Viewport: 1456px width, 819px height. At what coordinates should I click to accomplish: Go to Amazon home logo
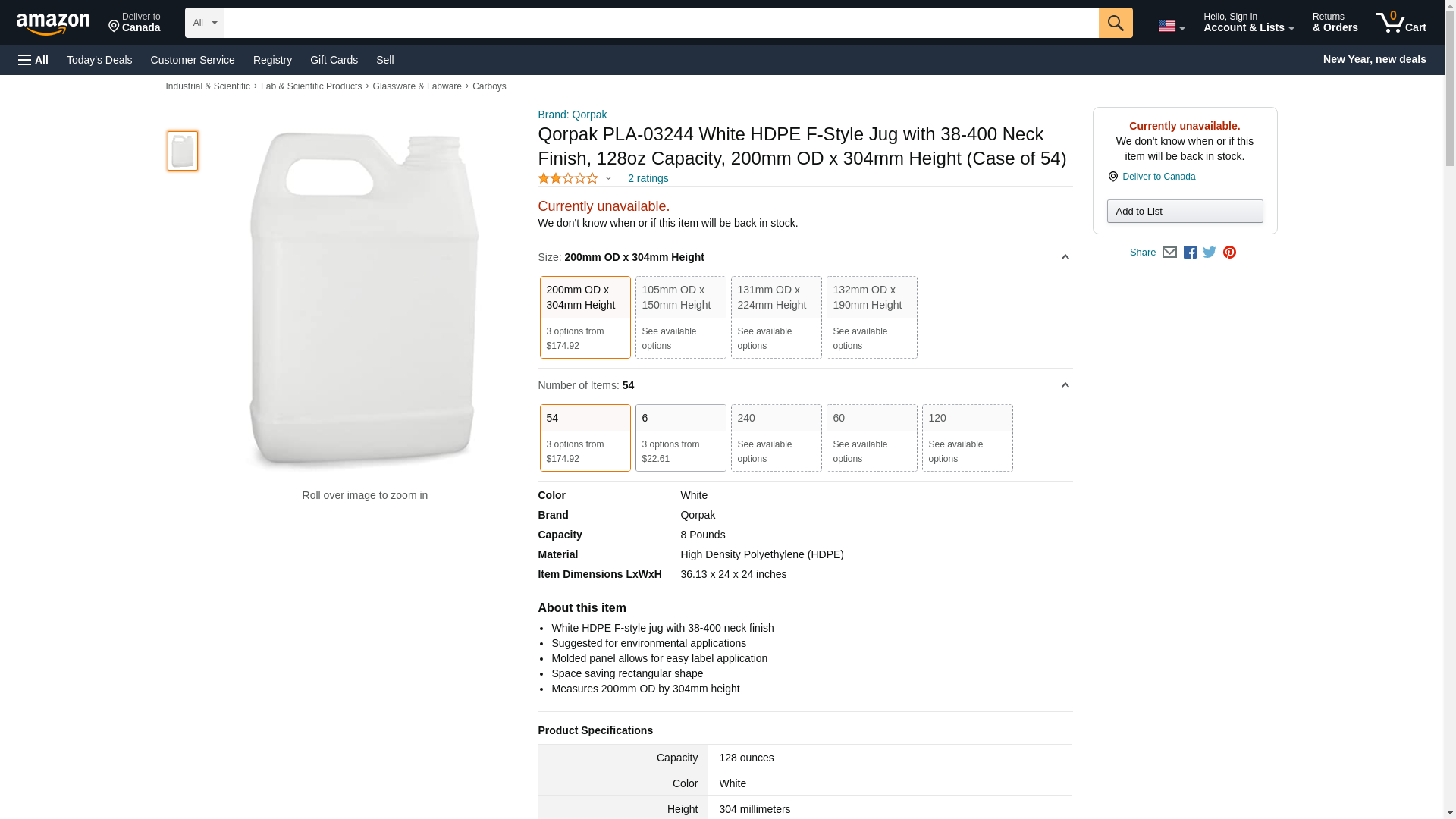pyautogui.click(x=53, y=24)
